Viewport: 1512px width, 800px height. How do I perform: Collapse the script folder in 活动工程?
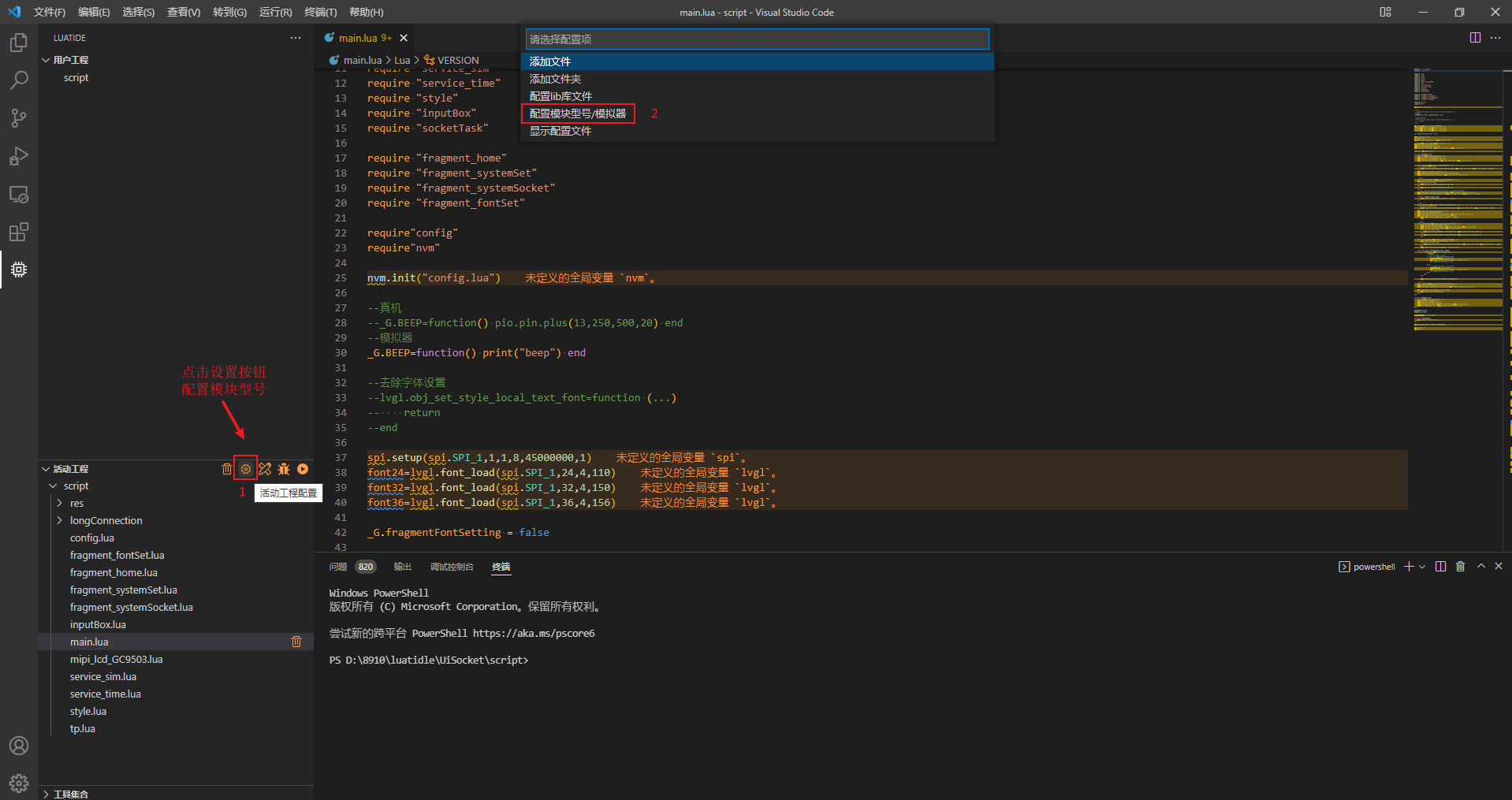coord(54,486)
